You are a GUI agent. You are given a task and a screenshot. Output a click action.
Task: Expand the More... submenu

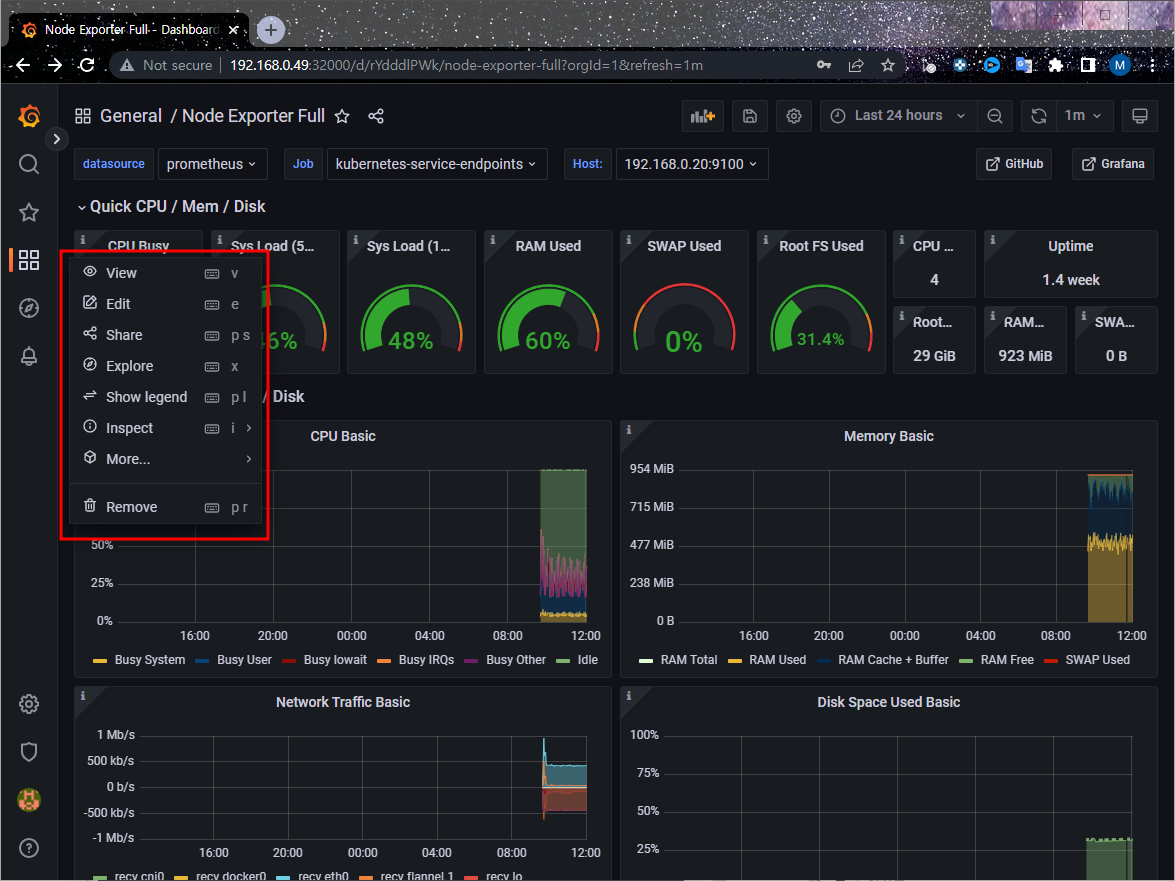pos(165,459)
